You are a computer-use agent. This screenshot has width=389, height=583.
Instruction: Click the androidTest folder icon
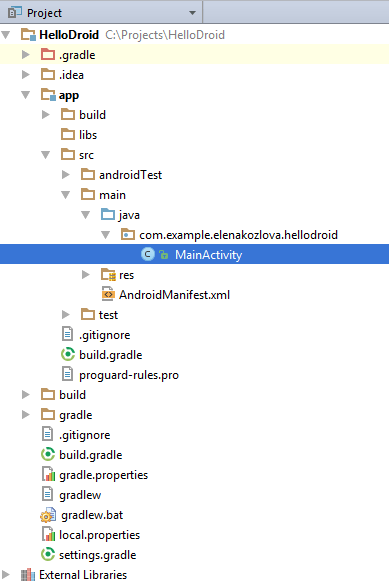click(88, 174)
